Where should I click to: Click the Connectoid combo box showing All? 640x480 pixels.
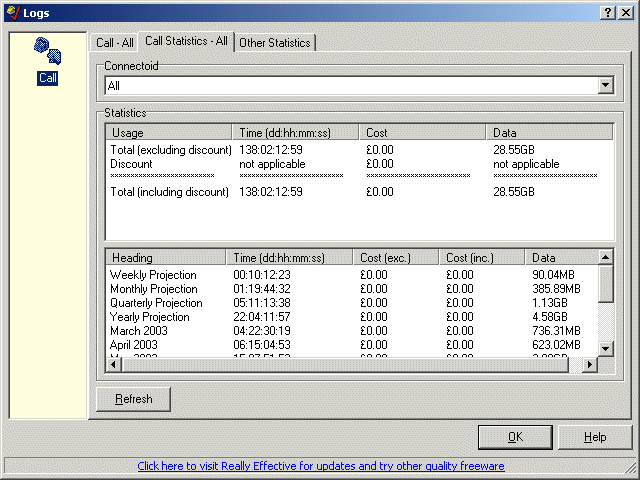click(359, 85)
